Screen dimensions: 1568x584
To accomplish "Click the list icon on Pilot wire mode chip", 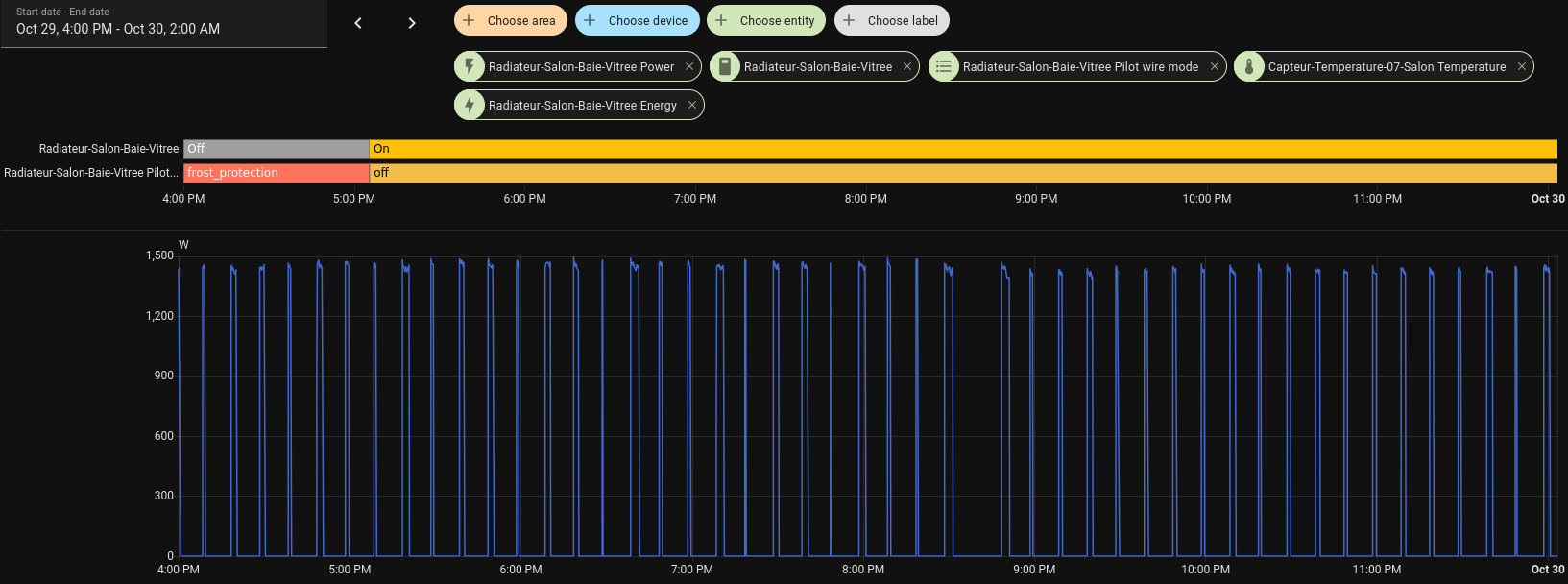I will point(944,66).
